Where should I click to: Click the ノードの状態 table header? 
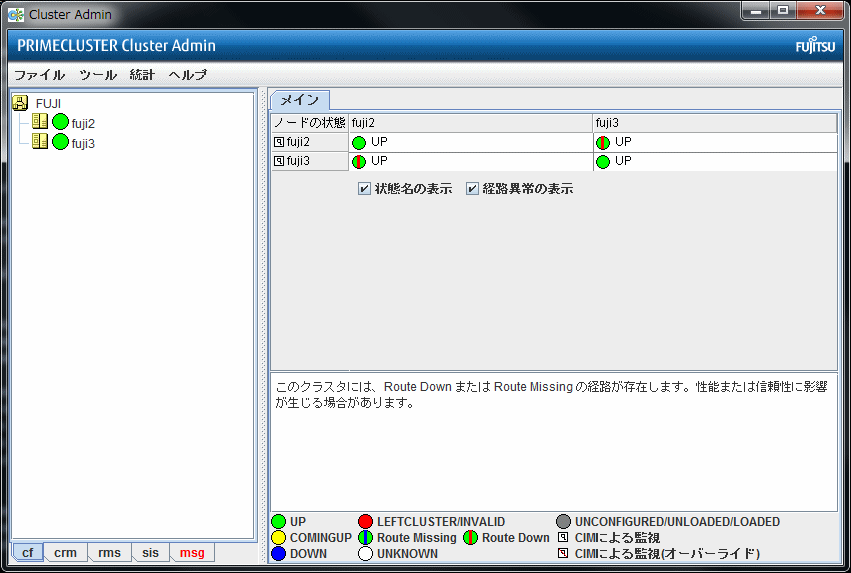click(310, 123)
